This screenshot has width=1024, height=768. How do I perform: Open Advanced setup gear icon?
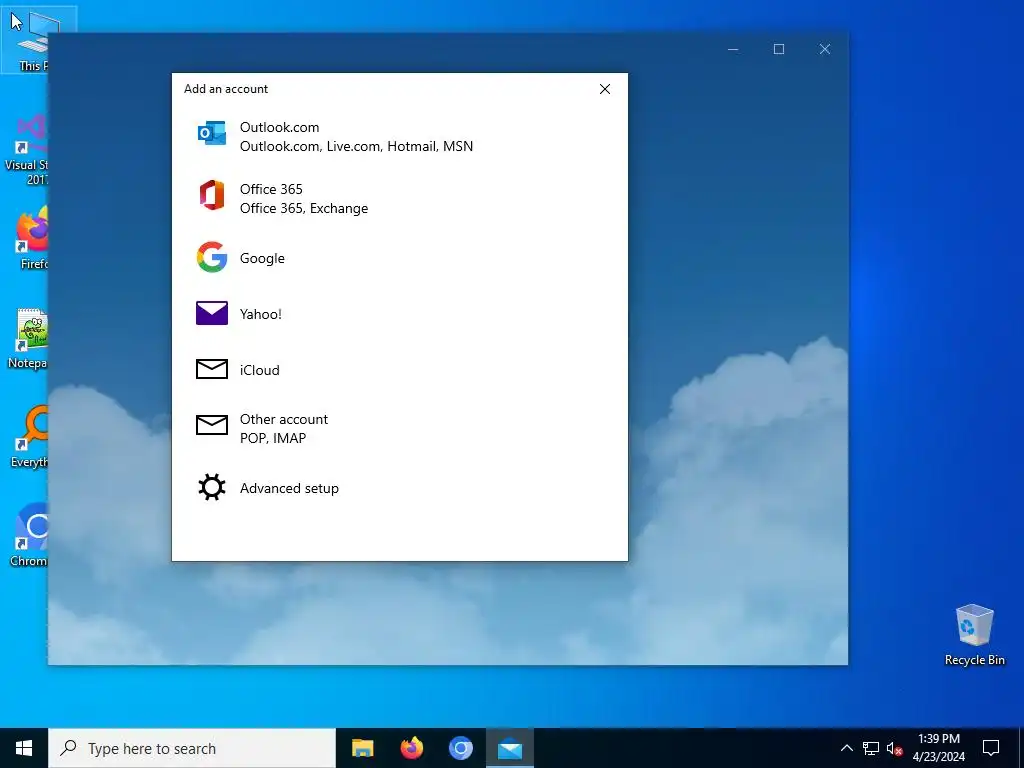click(212, 487)
